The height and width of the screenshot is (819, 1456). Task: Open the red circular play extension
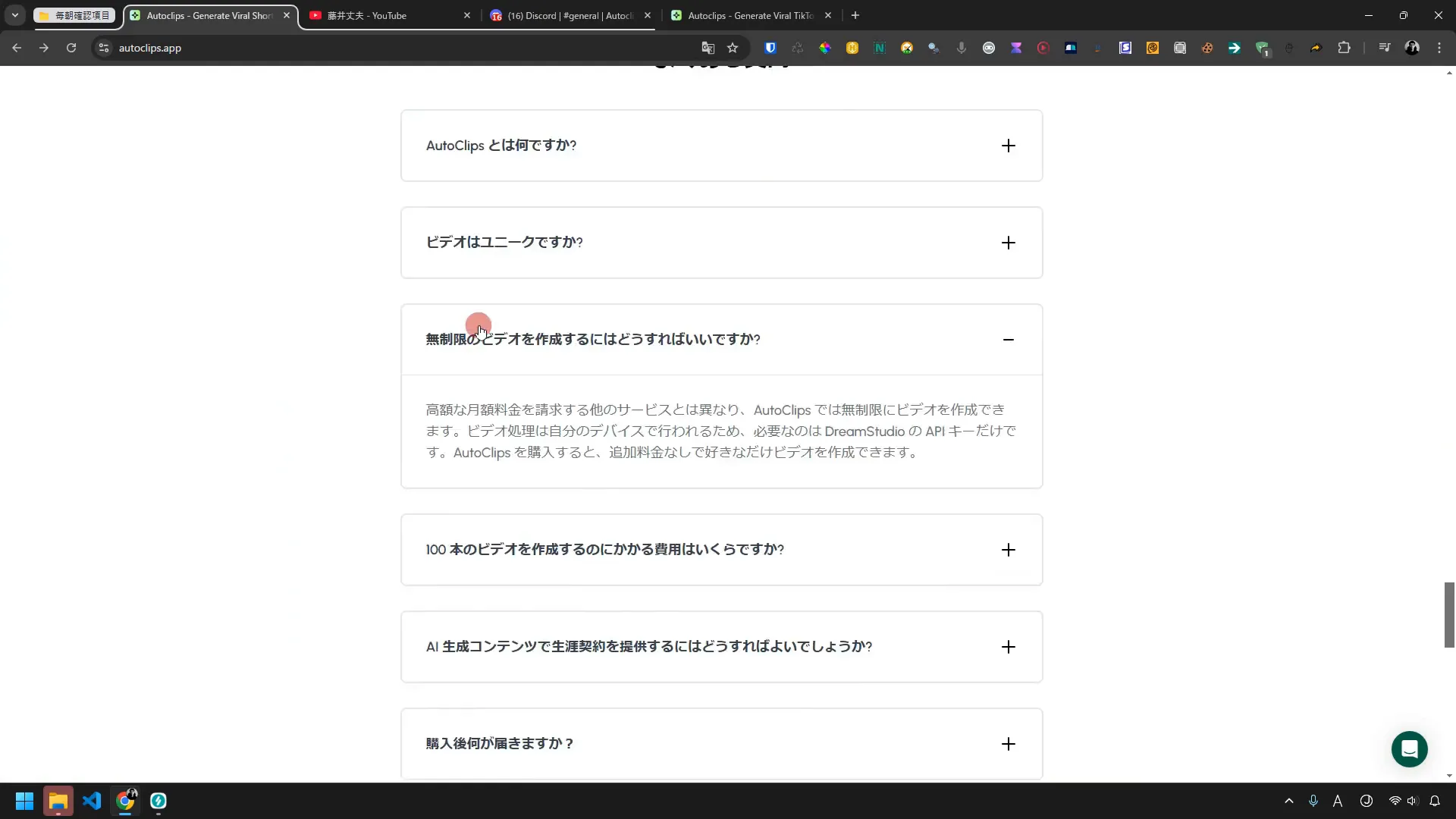coord(1043,48)
